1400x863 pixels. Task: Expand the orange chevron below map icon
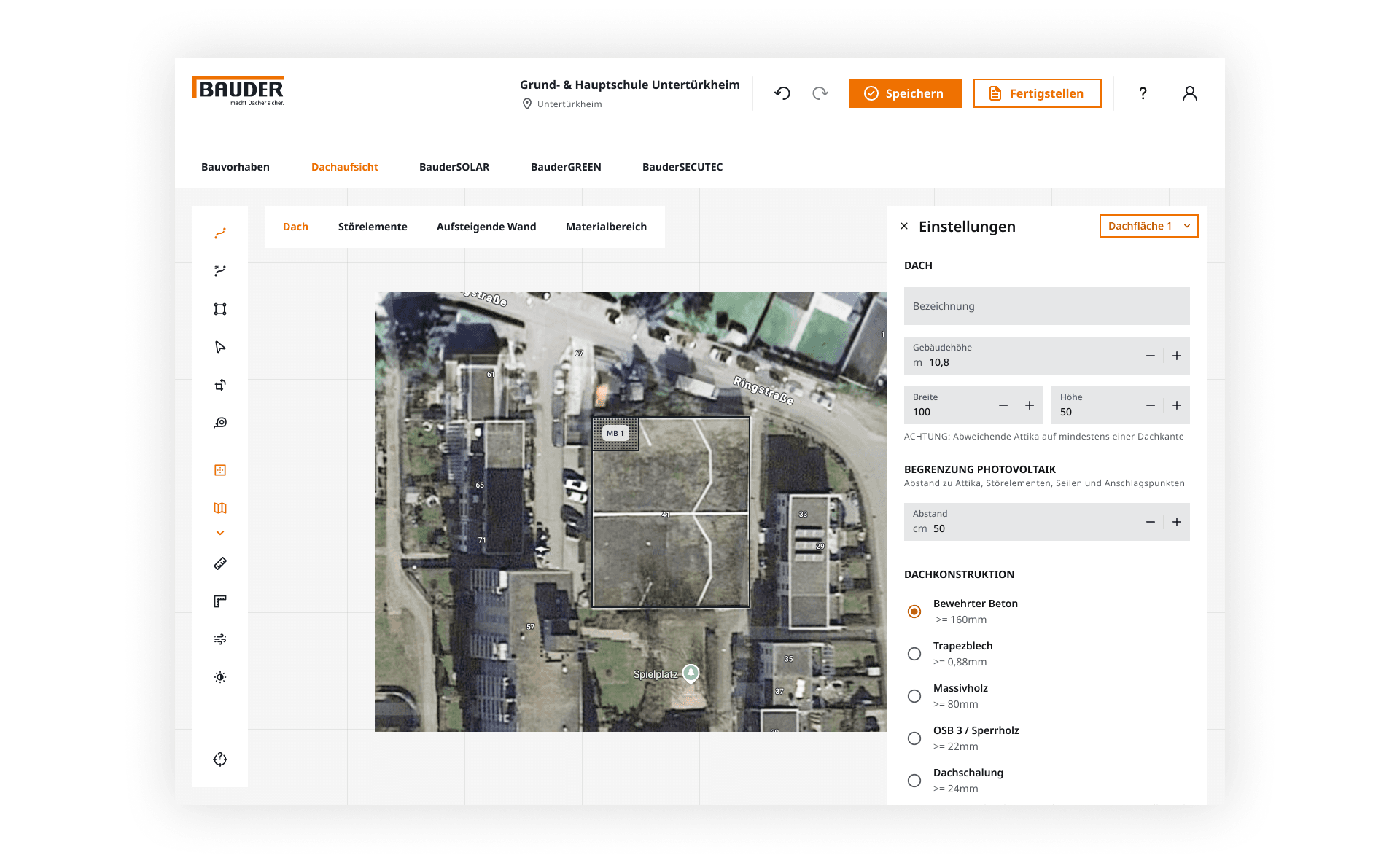click(x=220, y=533)
